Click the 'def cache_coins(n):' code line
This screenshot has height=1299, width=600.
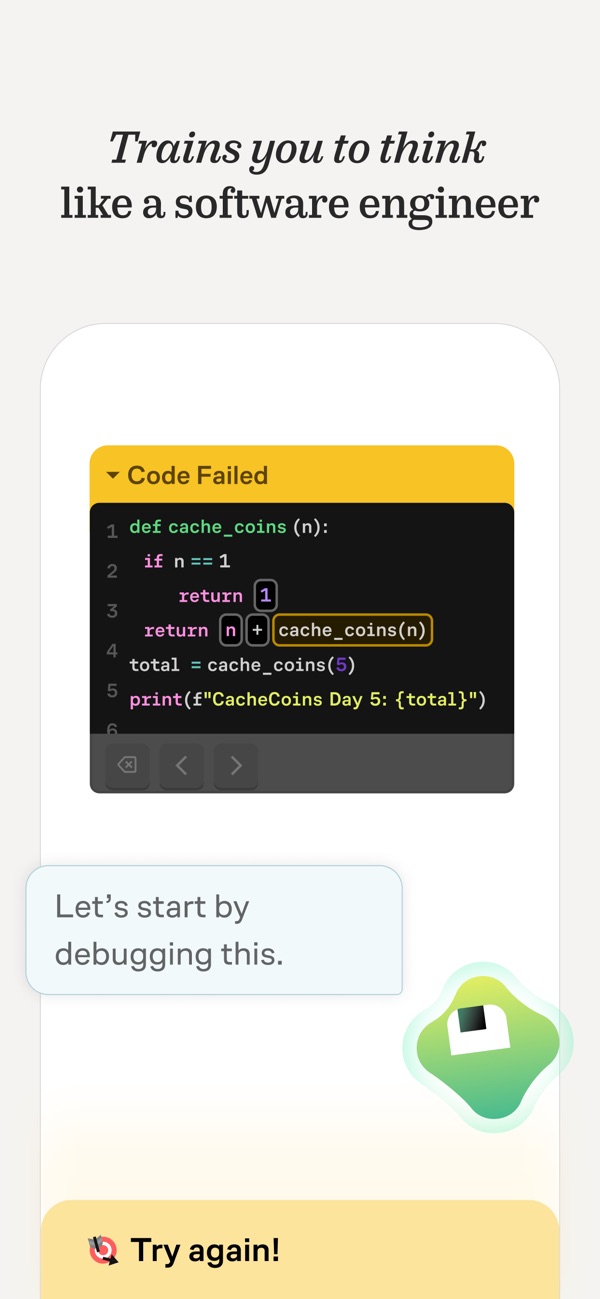pos(229,527)
